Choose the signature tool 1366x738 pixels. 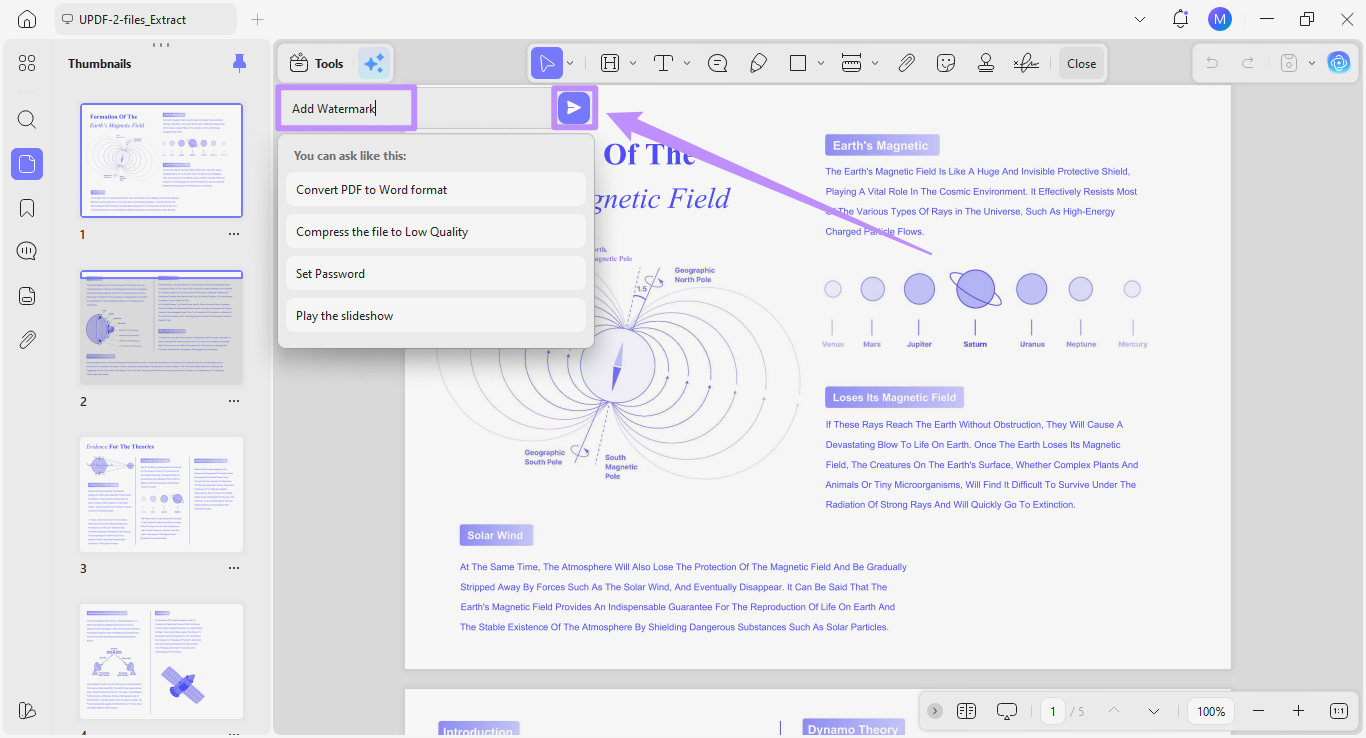pos(1026,63)
